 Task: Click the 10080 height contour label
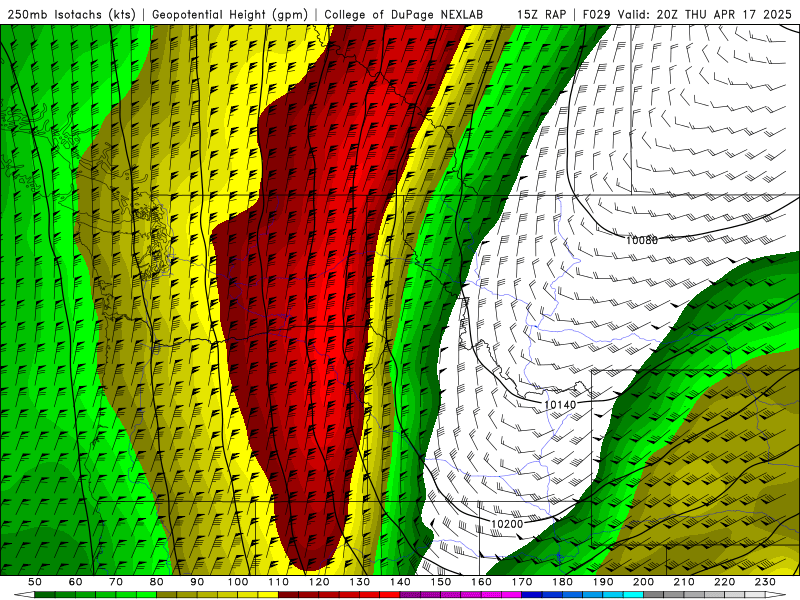[x=641, y=240]
